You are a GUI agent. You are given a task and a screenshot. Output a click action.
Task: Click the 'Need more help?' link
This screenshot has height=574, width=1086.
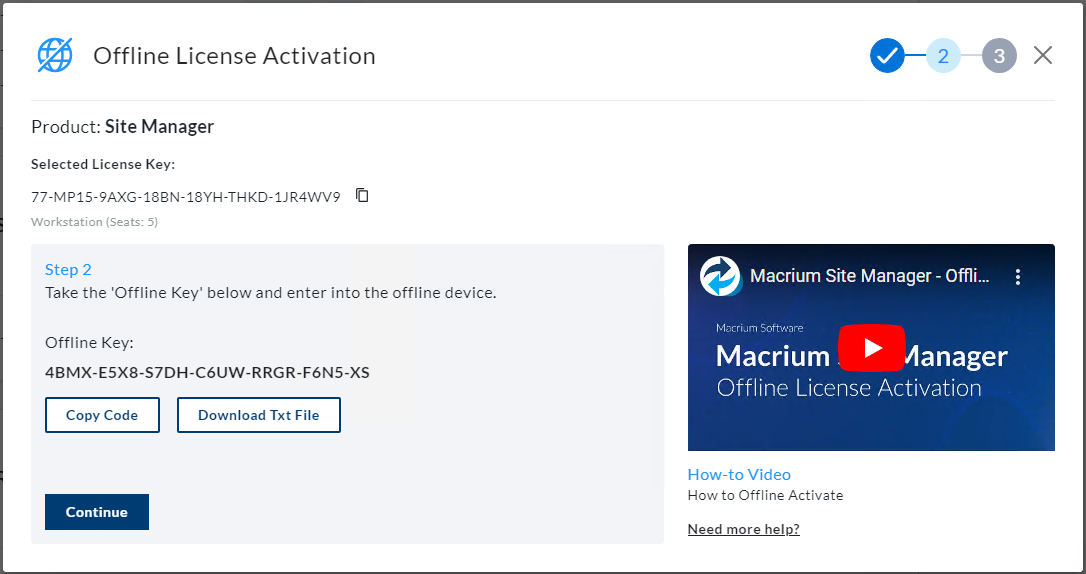[x=743, y=529]
